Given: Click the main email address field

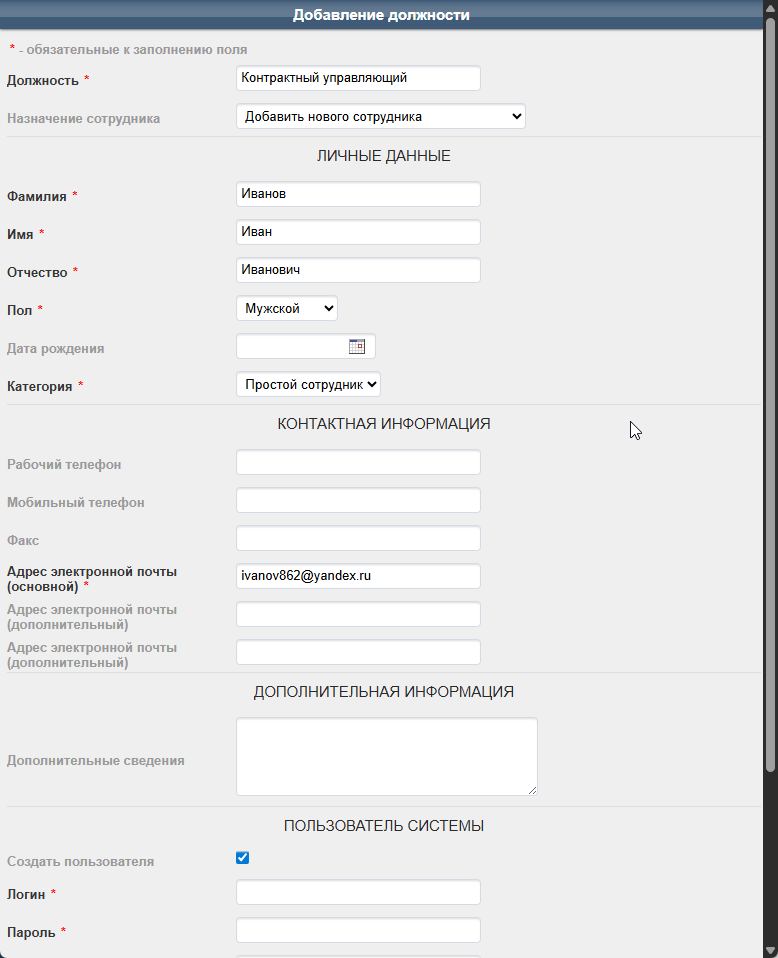Looking at the screenshot, I should pyautogui.click(x=358, y=577).
